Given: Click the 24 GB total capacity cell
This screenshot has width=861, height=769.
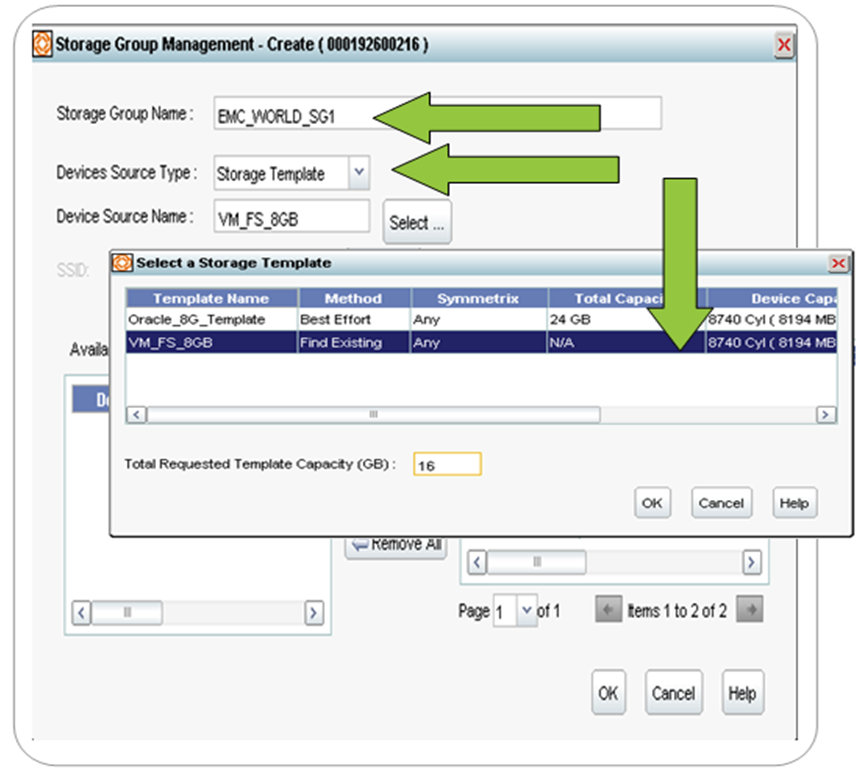Looking at the screenshot, I should point(626,320).
